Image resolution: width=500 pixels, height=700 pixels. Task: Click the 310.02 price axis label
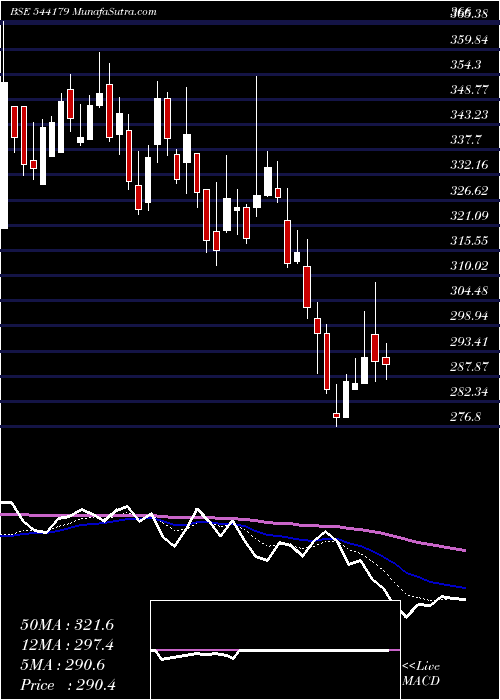(x=468, y=266)
